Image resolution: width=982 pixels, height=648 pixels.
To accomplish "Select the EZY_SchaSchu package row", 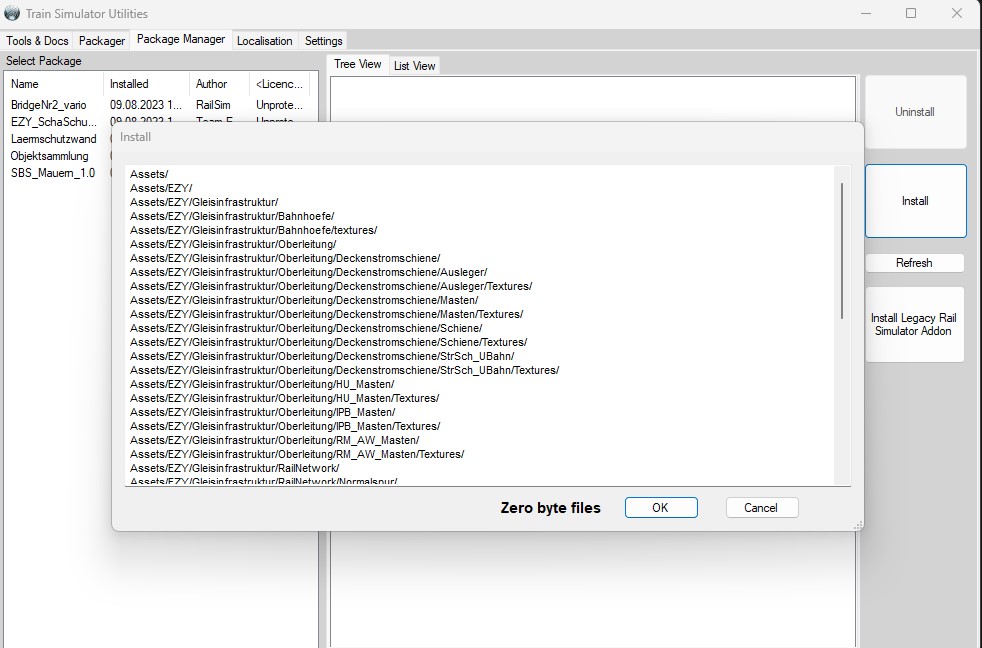I will [54, 122].
